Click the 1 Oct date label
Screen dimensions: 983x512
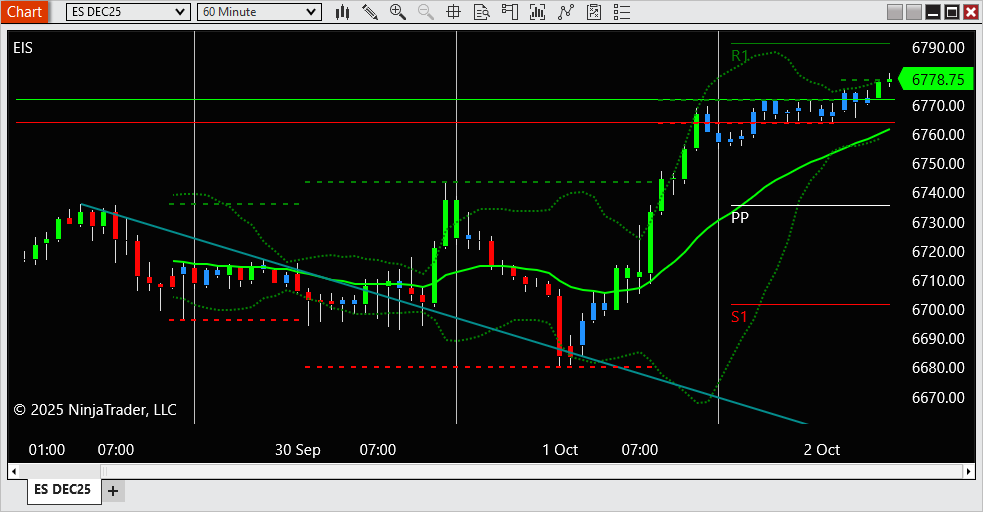(x=560, y=450)
